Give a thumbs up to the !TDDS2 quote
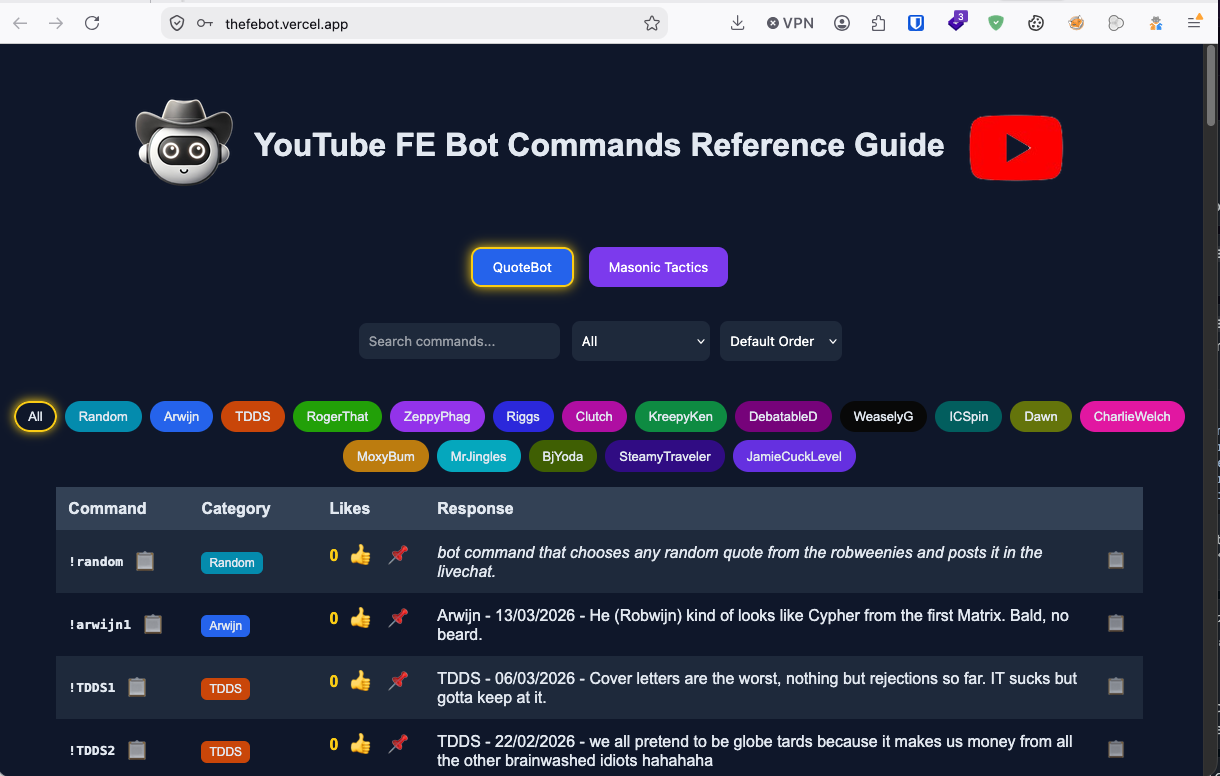Image resolution: width=1220 pixels, height=776 pixels. (360, 744)
